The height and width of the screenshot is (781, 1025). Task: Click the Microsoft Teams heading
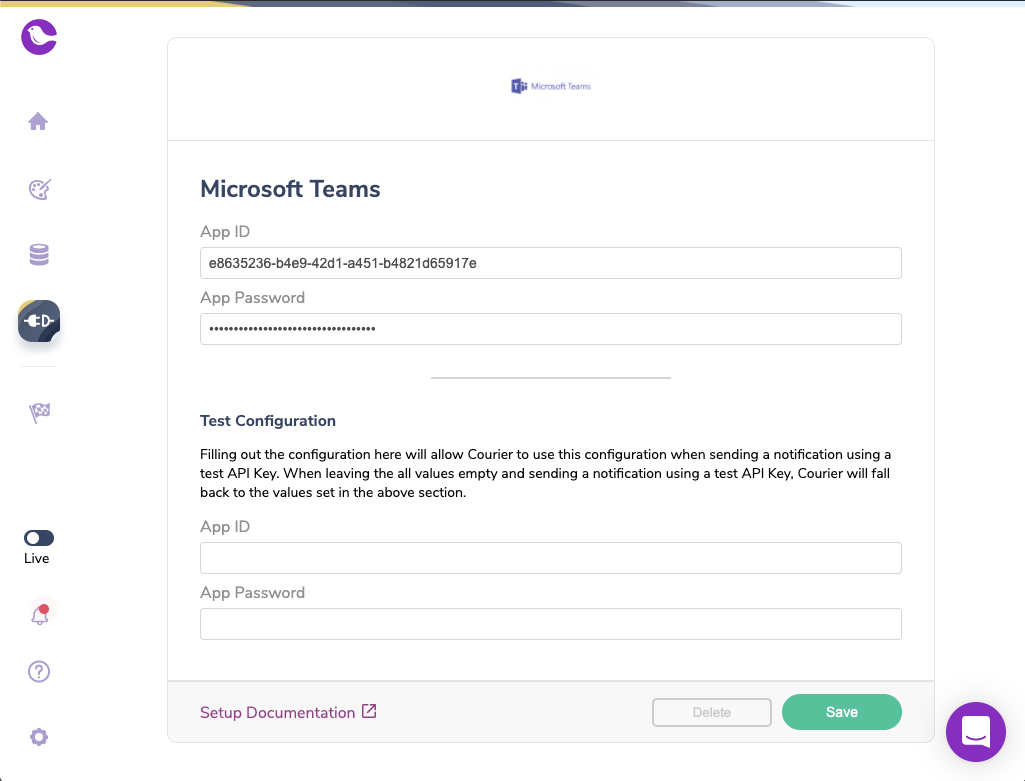pyautogui.click(x=290, y=189)
